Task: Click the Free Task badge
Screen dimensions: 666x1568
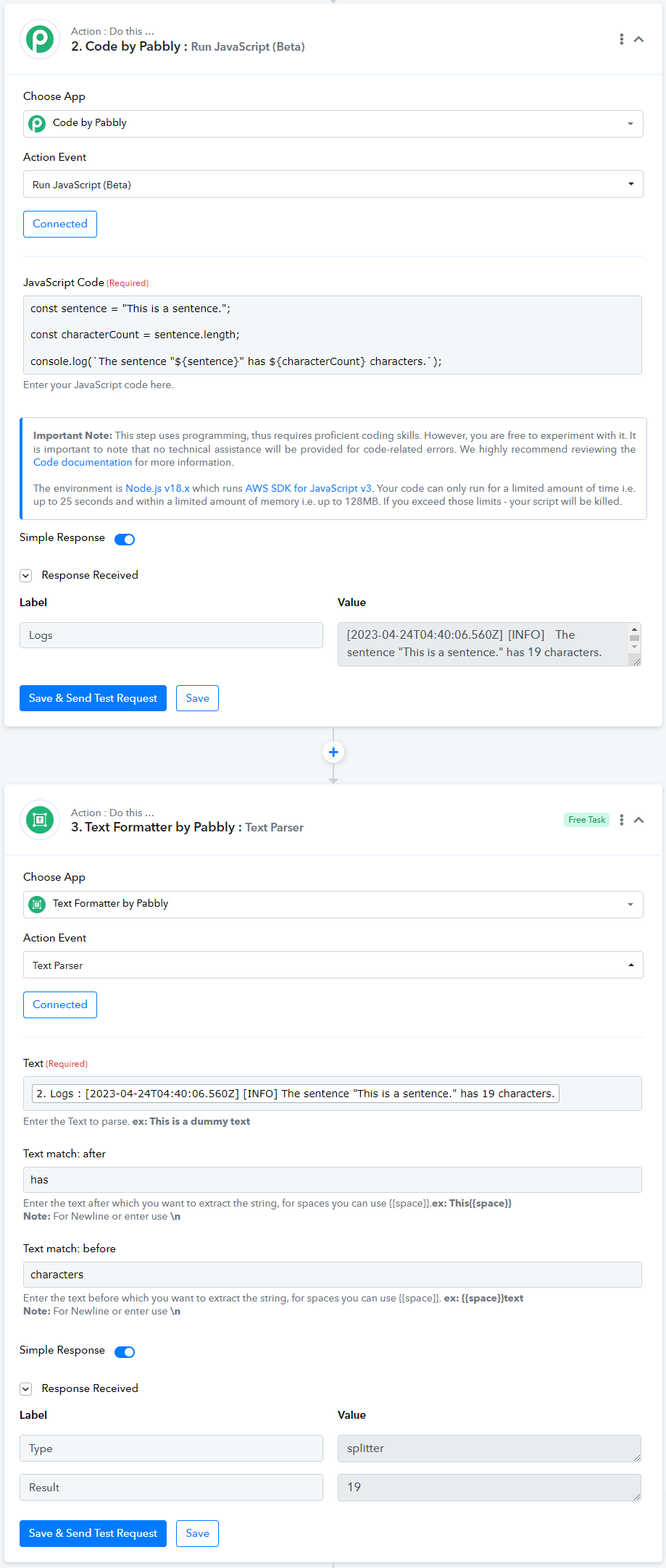Action: point(587,820)
